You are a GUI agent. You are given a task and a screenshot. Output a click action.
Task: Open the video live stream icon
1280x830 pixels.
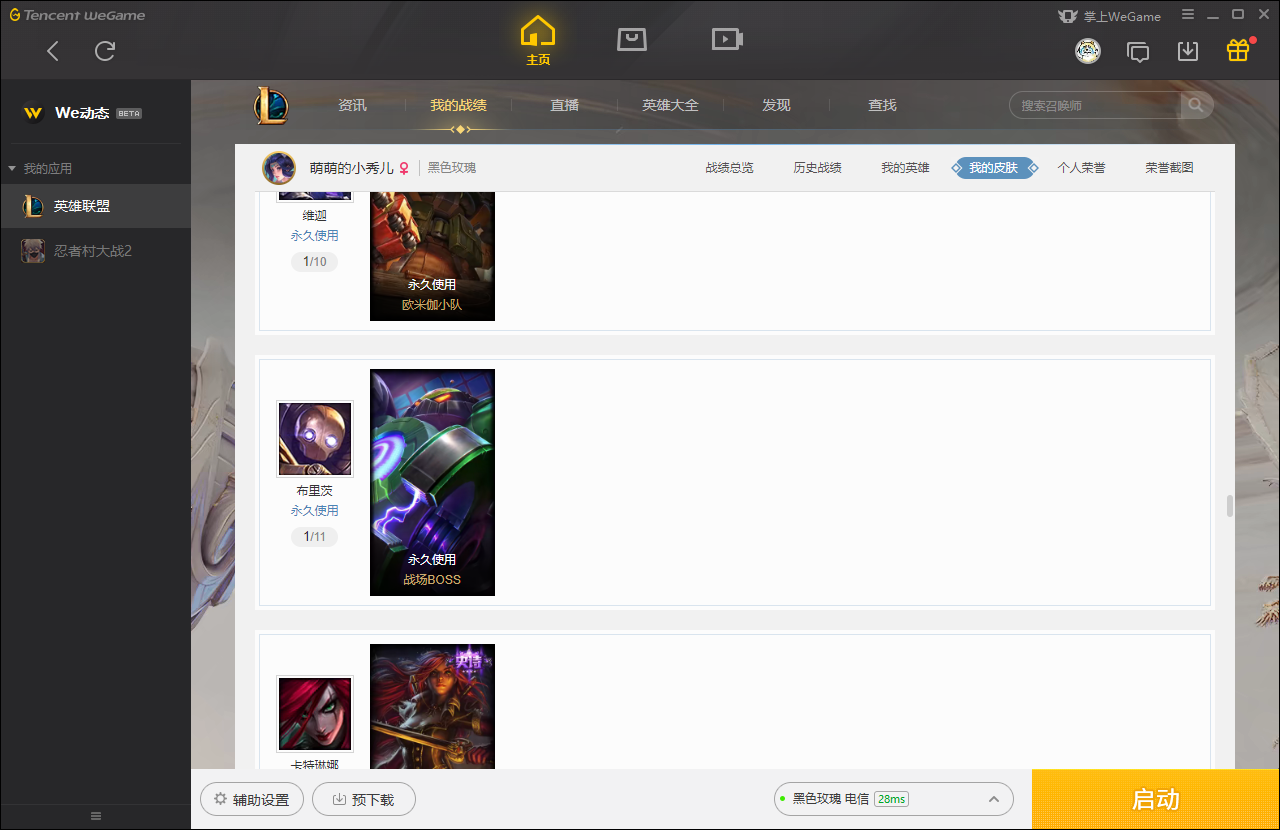click(x=727, y=39)
